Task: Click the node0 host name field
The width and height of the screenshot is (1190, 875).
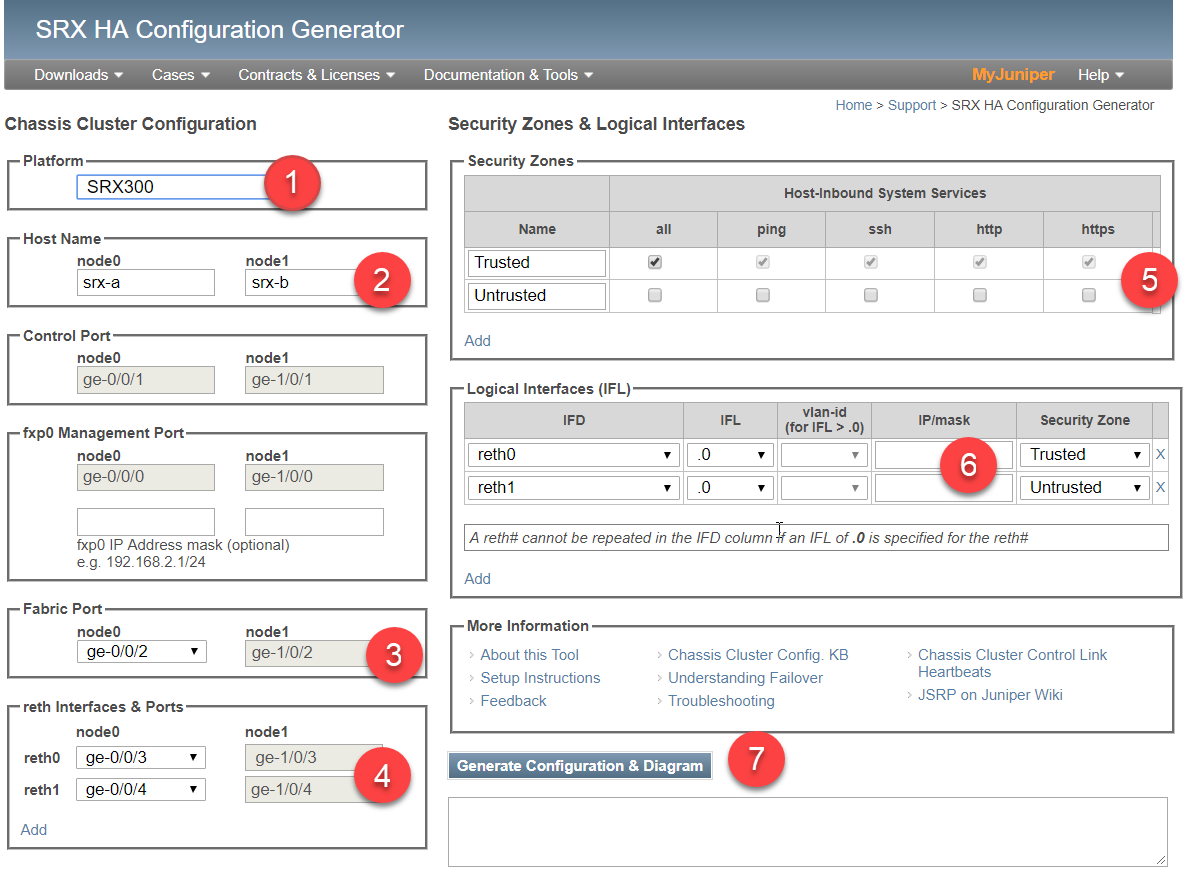Action: [146, 283]
